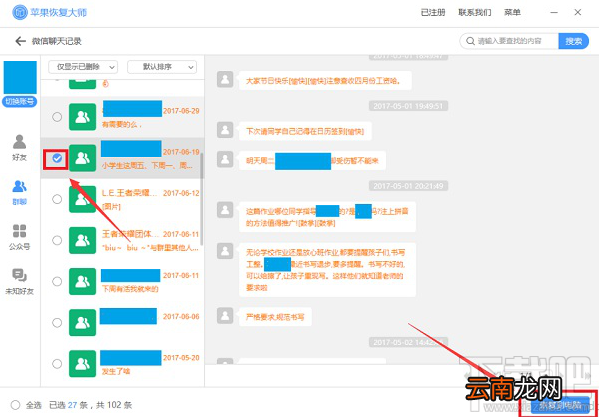Click the 大家节日快乐 message bubble
The width and height of the screenshot is (599, 417).
325,81
